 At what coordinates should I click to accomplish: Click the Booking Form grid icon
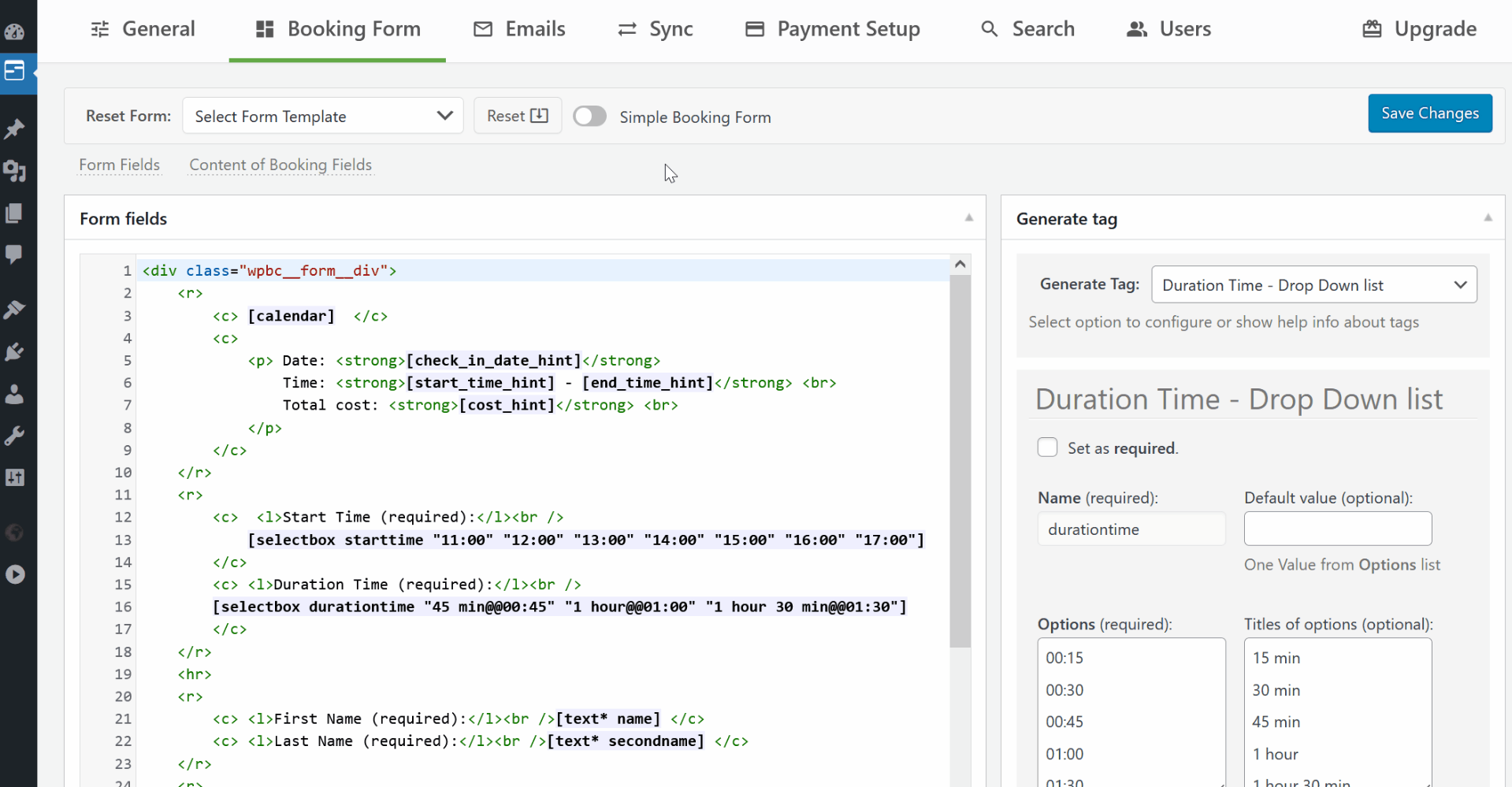point(265,29)
